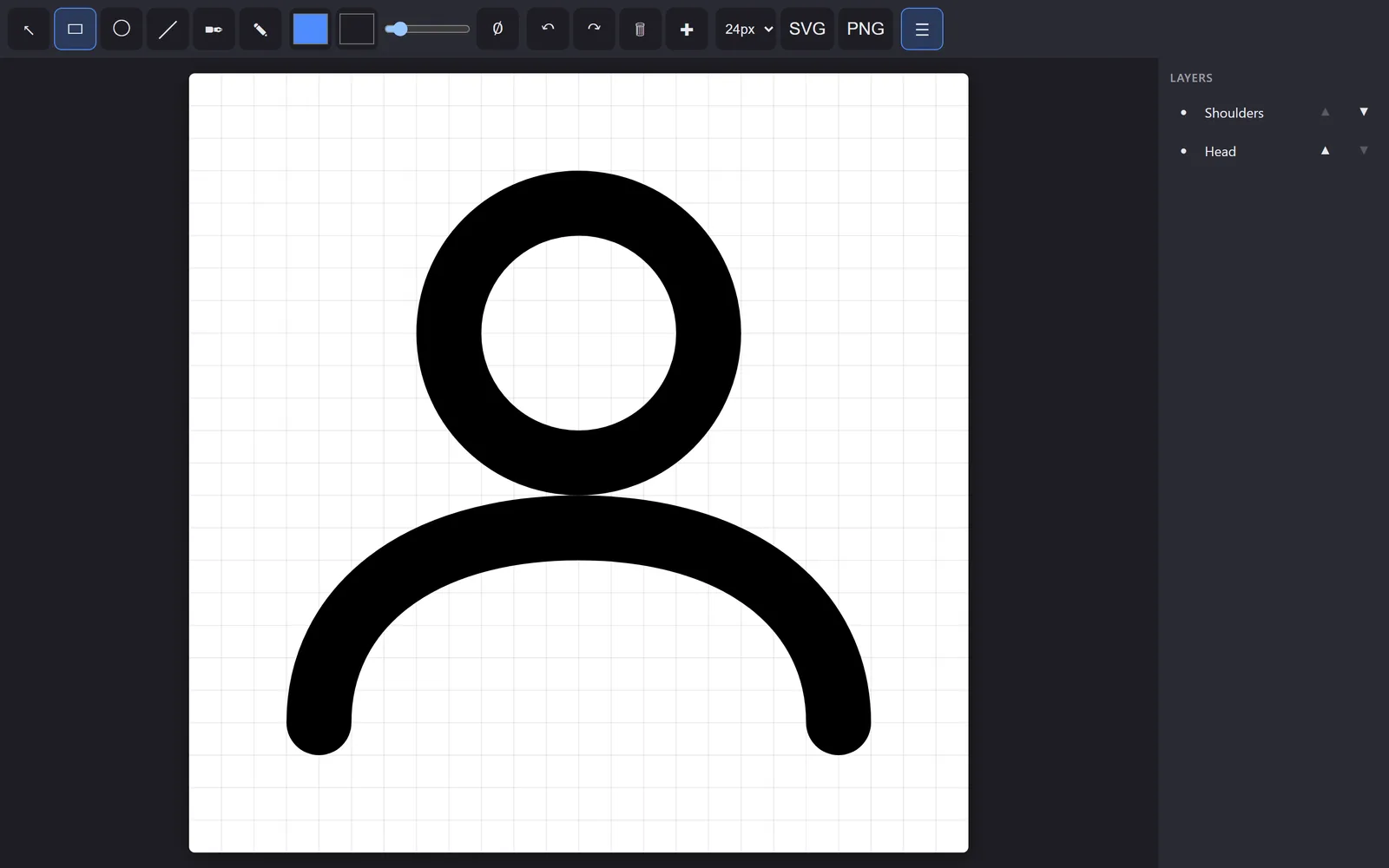1389x868 pixels.
Task: Select the Head layer
Action: pos(1220,151)
